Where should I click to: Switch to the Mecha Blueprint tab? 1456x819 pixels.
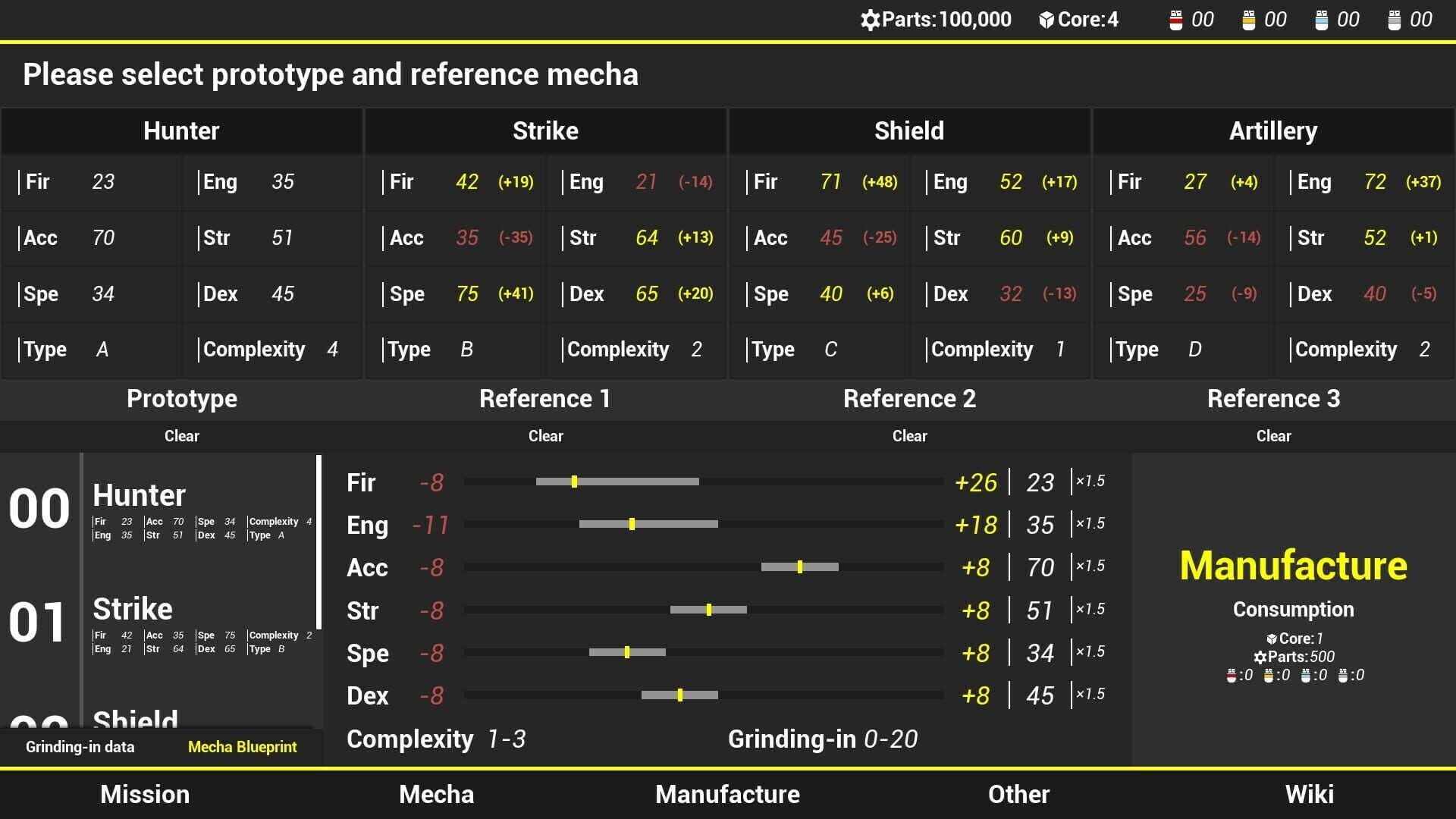click(242, 747)
